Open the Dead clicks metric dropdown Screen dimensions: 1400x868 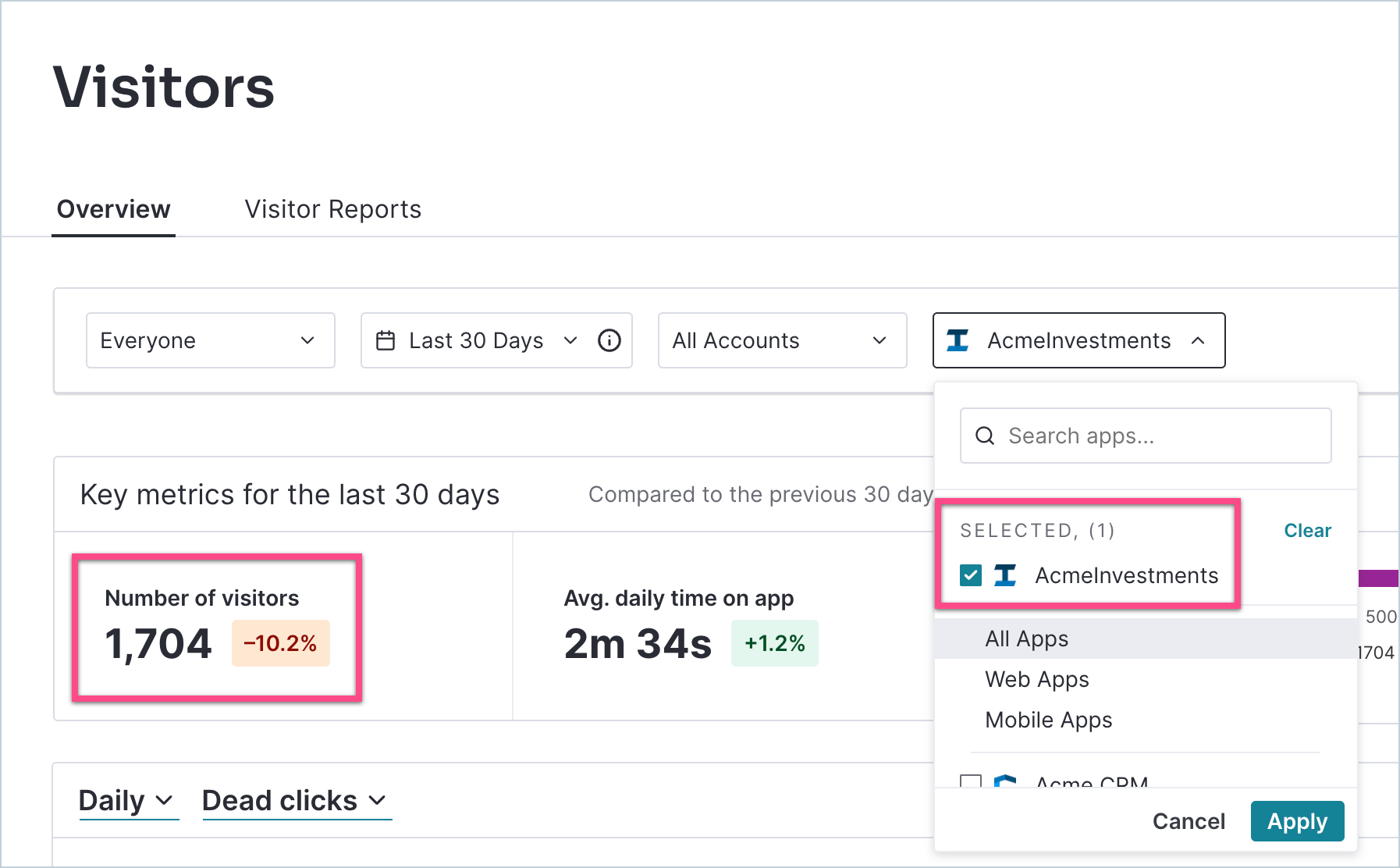pos(297,801)
